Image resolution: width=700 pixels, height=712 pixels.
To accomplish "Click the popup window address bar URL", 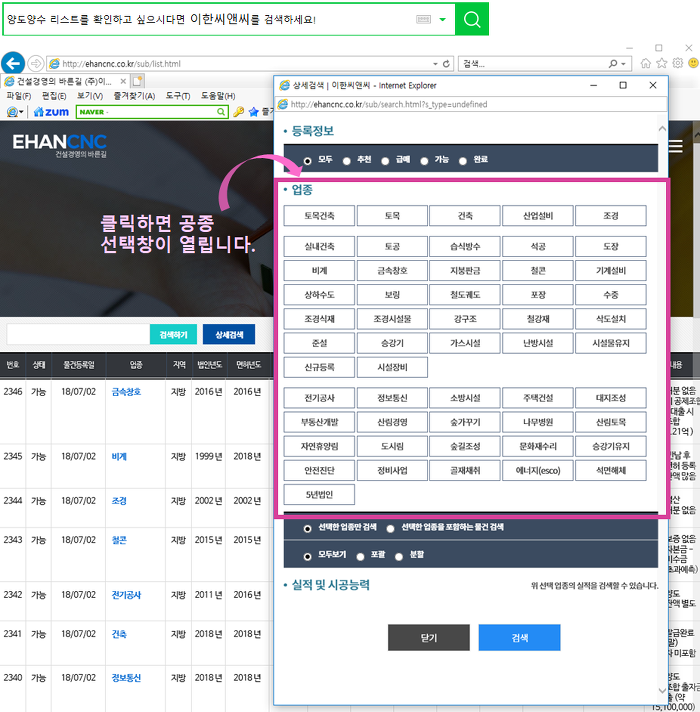I will pyautogui.click(x=389, y=104).
